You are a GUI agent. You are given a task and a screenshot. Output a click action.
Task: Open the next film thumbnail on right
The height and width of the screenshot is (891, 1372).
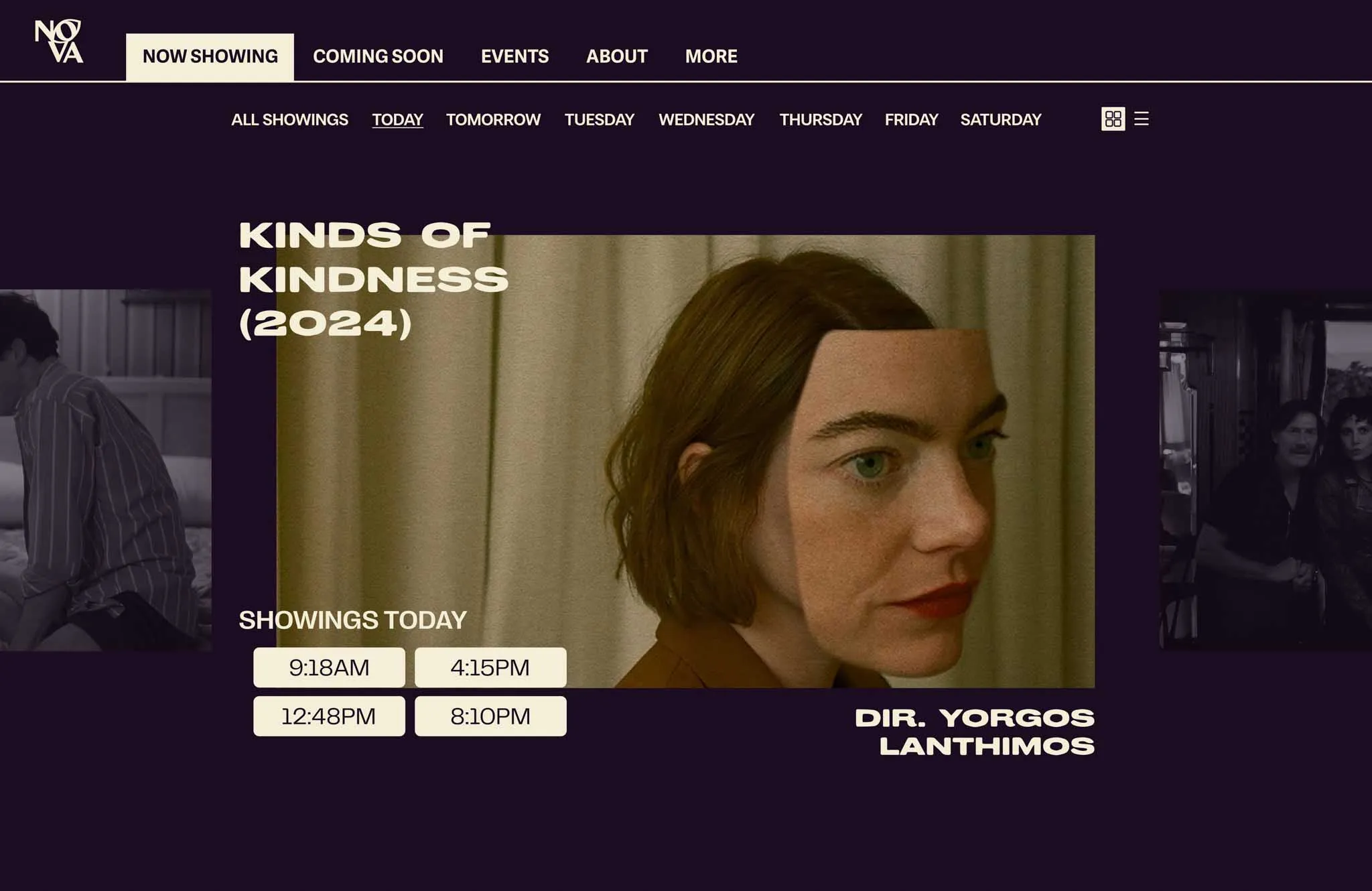tap(1265, 469)
